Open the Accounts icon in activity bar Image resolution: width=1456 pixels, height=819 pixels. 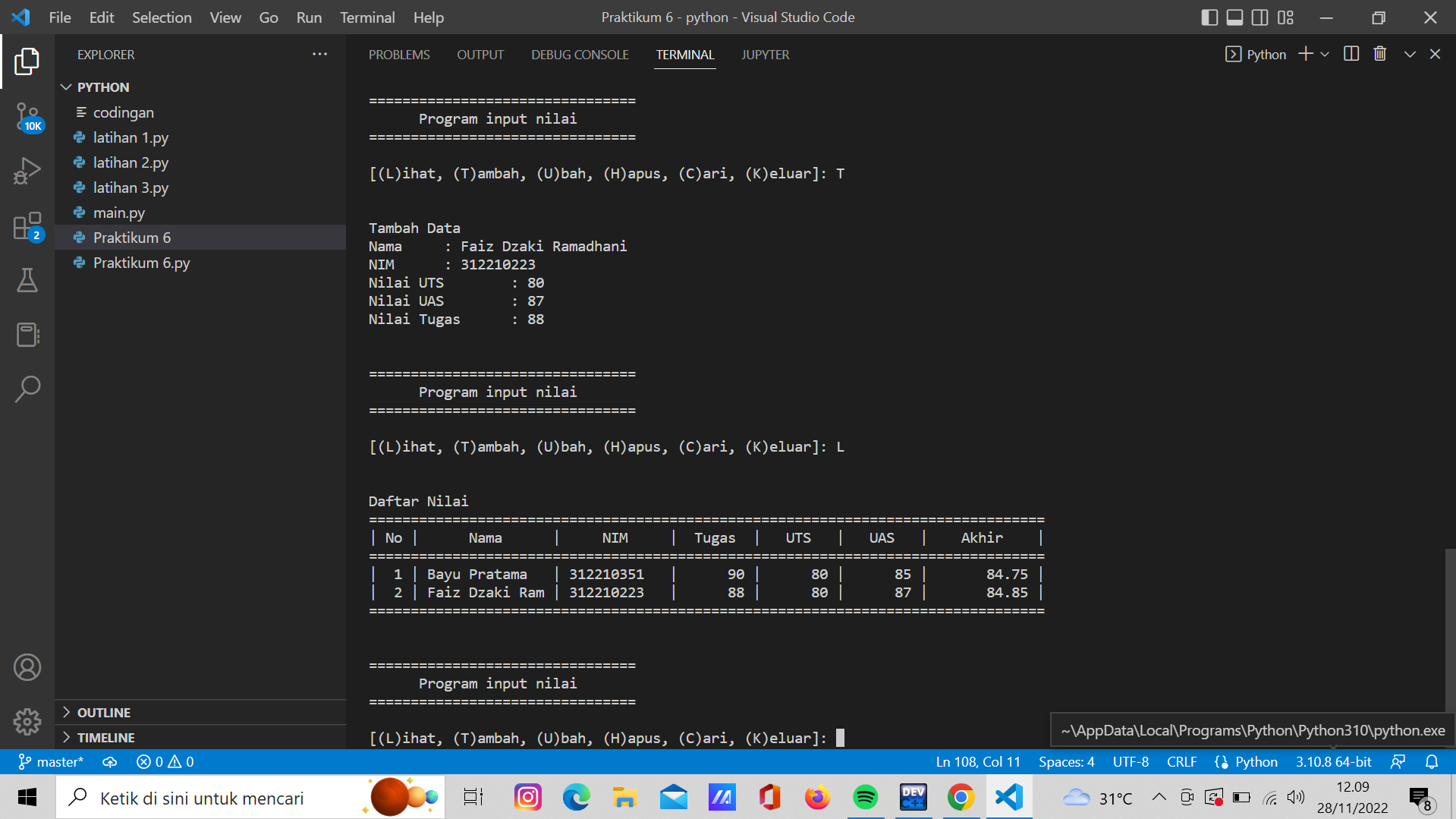(27, 667)
